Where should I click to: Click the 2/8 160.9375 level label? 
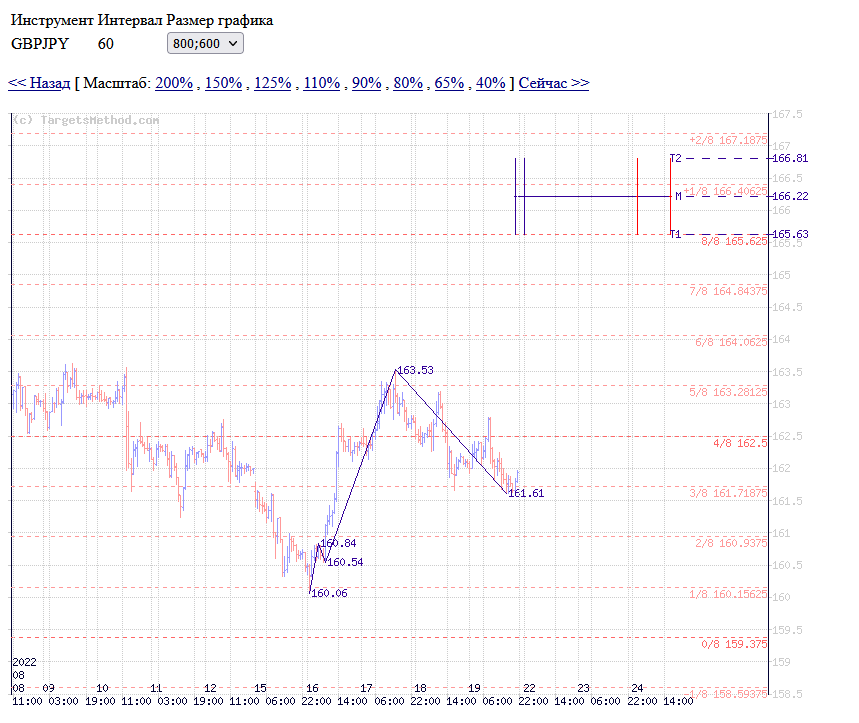coord(731,543)
